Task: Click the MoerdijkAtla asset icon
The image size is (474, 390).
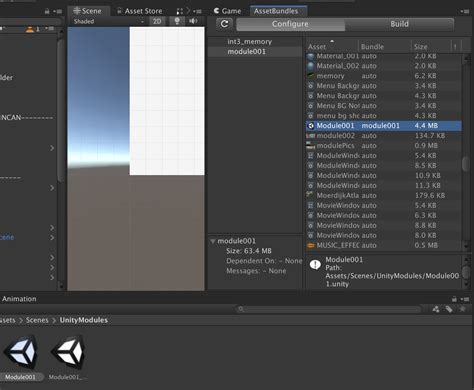Action: click(x=310, y=195)
